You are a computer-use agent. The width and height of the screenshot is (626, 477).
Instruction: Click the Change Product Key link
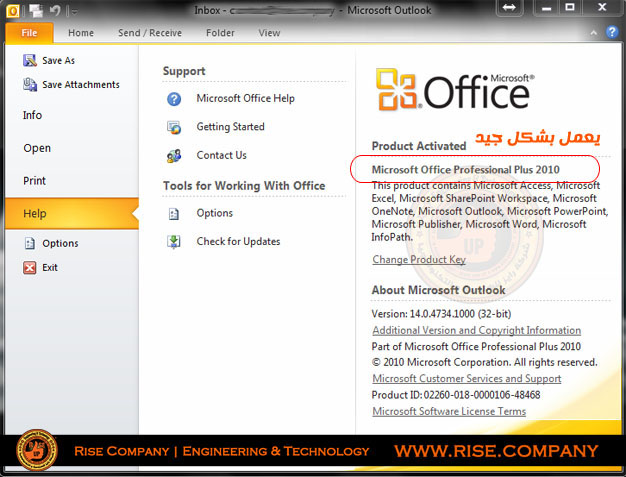[x=419, y=260]
